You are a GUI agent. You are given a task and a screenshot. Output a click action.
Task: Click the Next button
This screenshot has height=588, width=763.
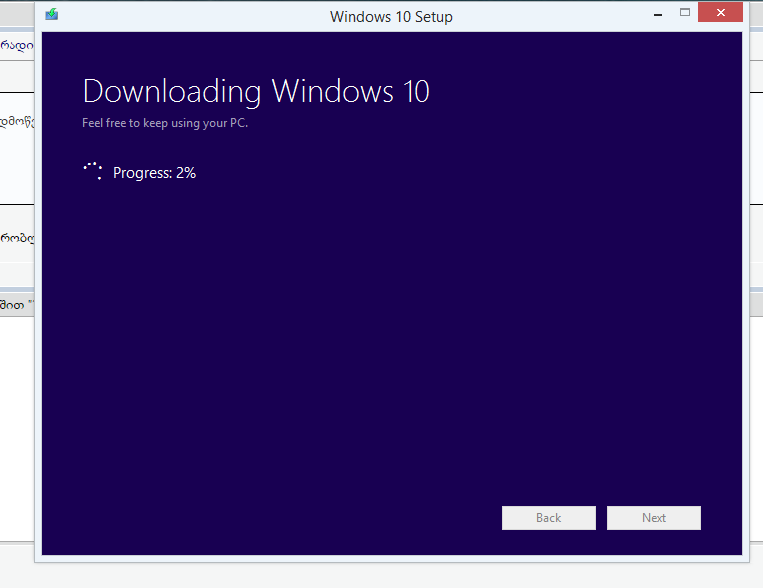pos(654,517)
